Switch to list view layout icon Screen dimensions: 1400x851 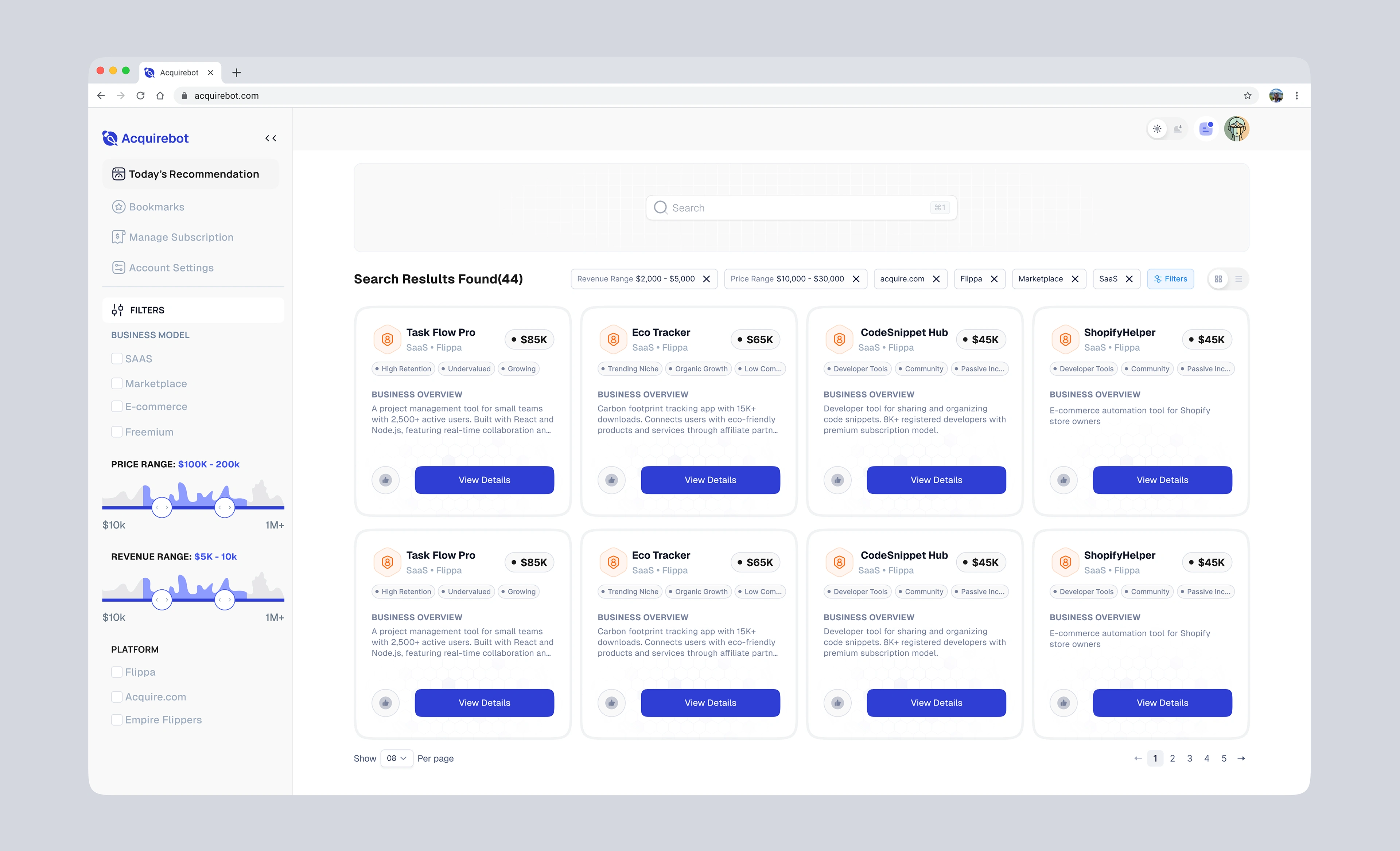tap(1238, 279)
